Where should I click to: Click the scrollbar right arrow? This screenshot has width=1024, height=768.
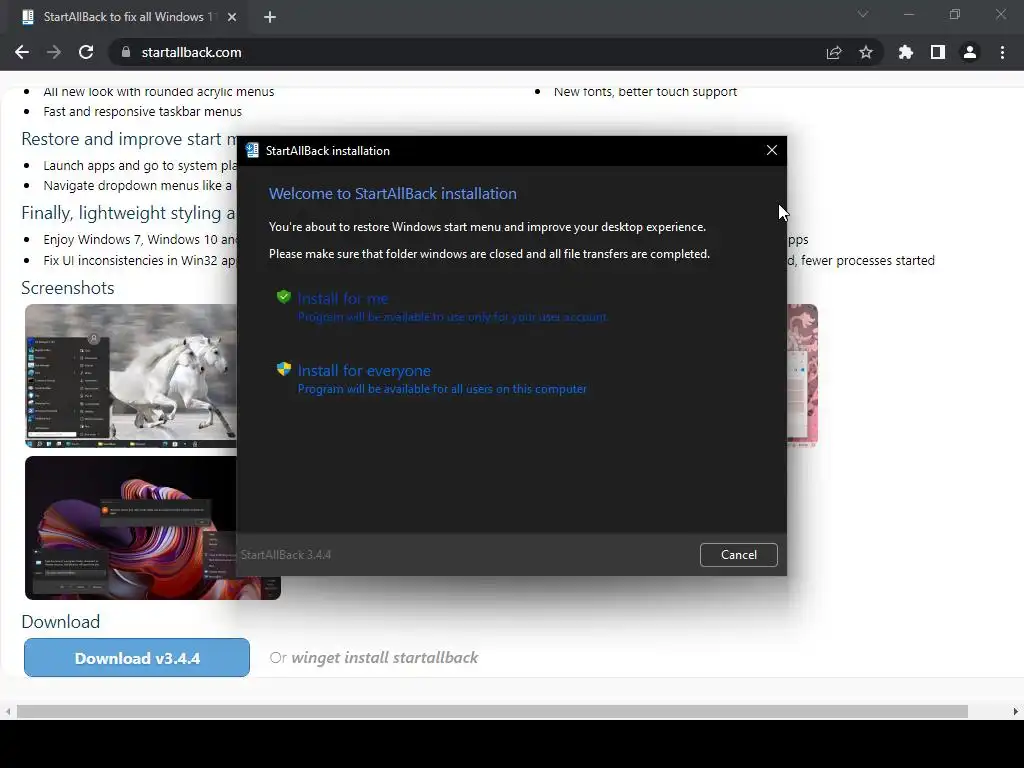(1016, 711)
